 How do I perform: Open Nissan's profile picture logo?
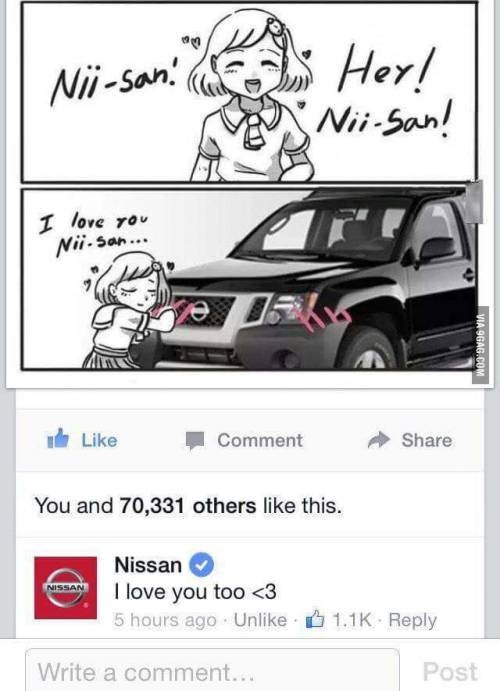point(66,588)
